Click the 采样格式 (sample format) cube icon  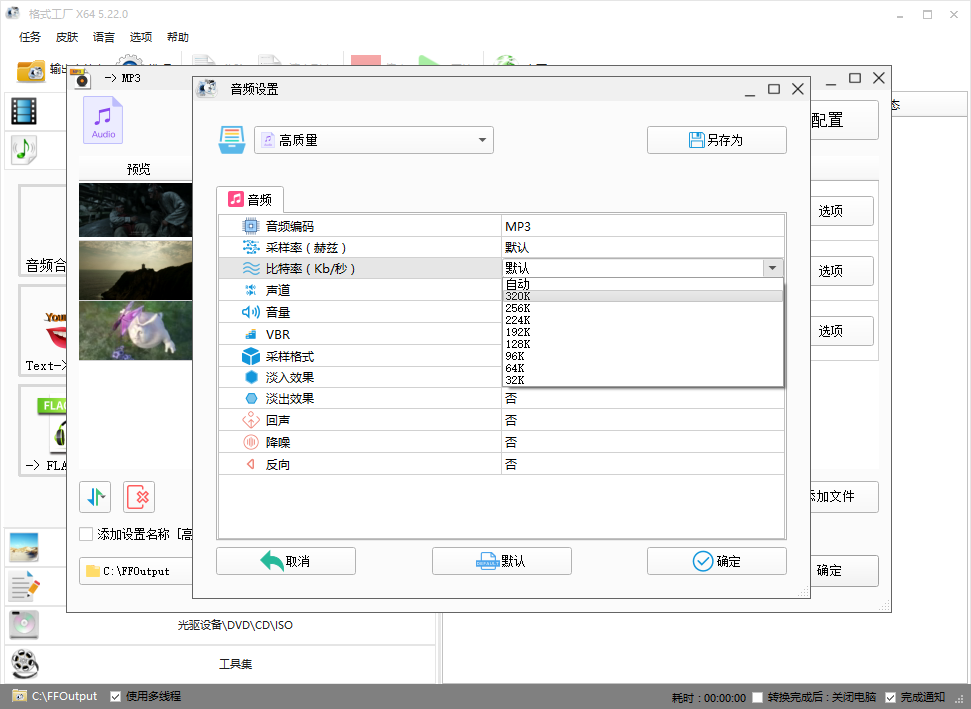(x=252, y=355)
